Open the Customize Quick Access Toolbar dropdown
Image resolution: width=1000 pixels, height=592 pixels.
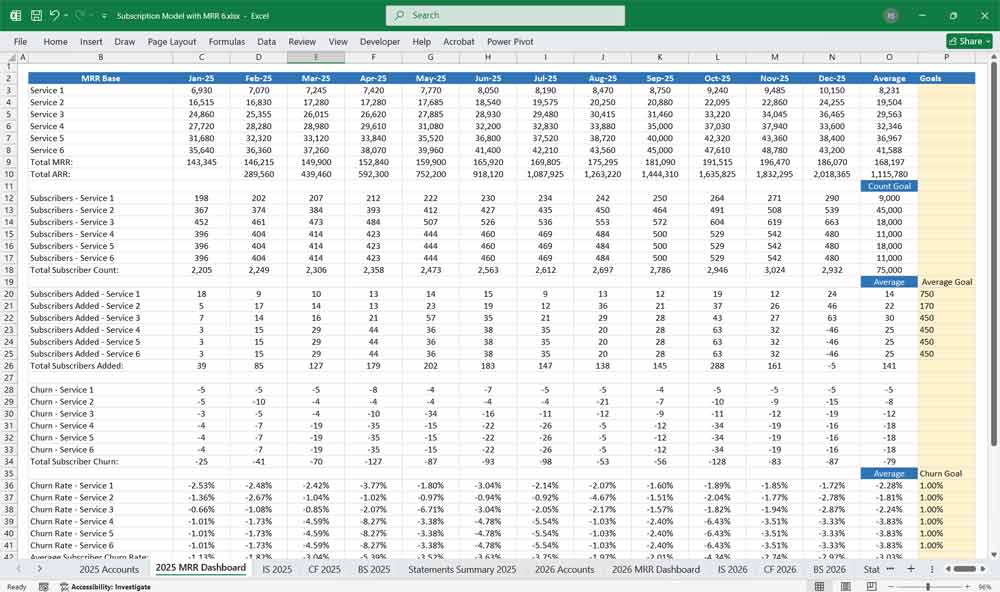pyautogui.click(x=104, y=16)
